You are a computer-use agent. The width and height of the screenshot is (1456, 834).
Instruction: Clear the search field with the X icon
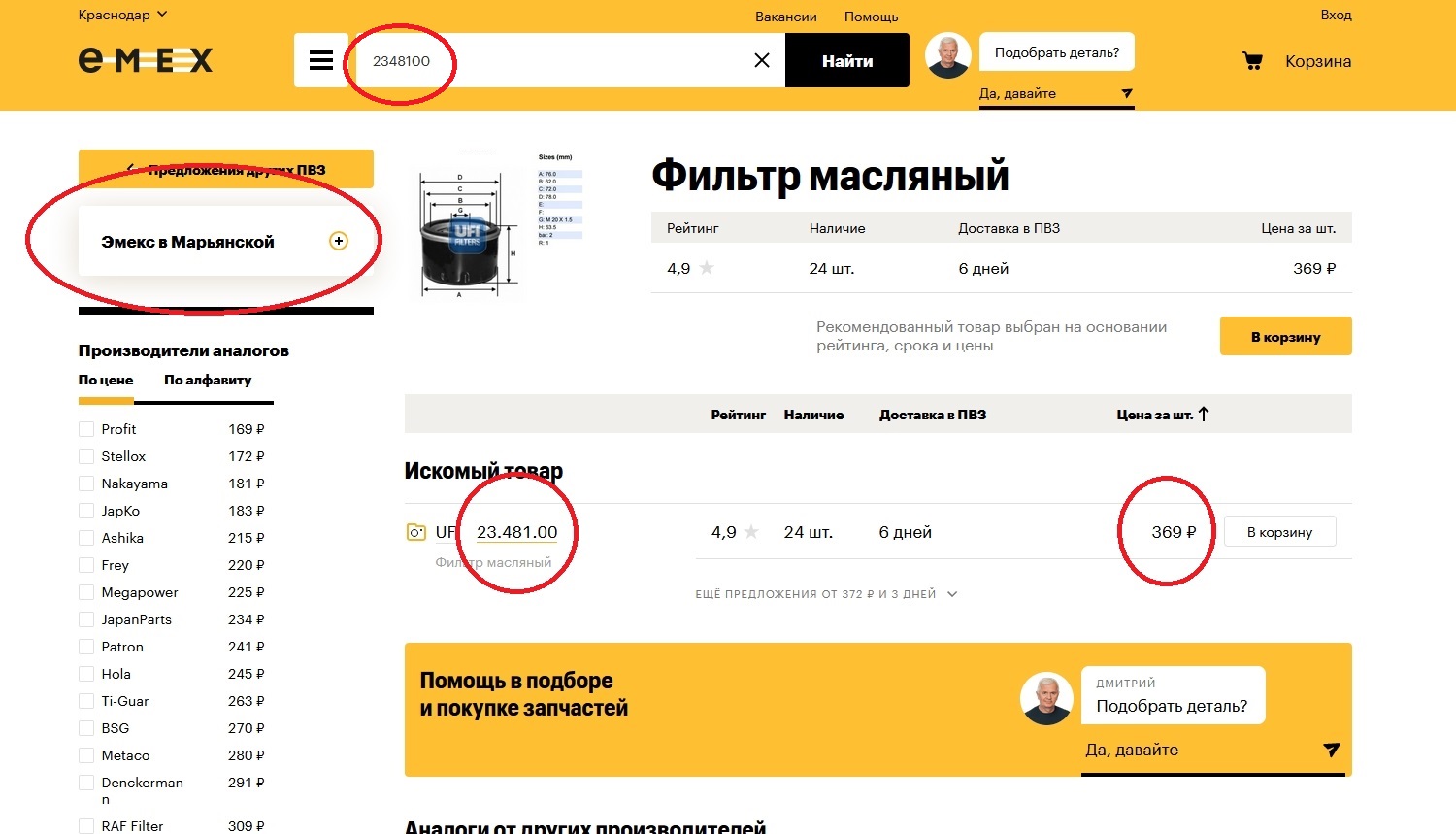tap(762, 60)
